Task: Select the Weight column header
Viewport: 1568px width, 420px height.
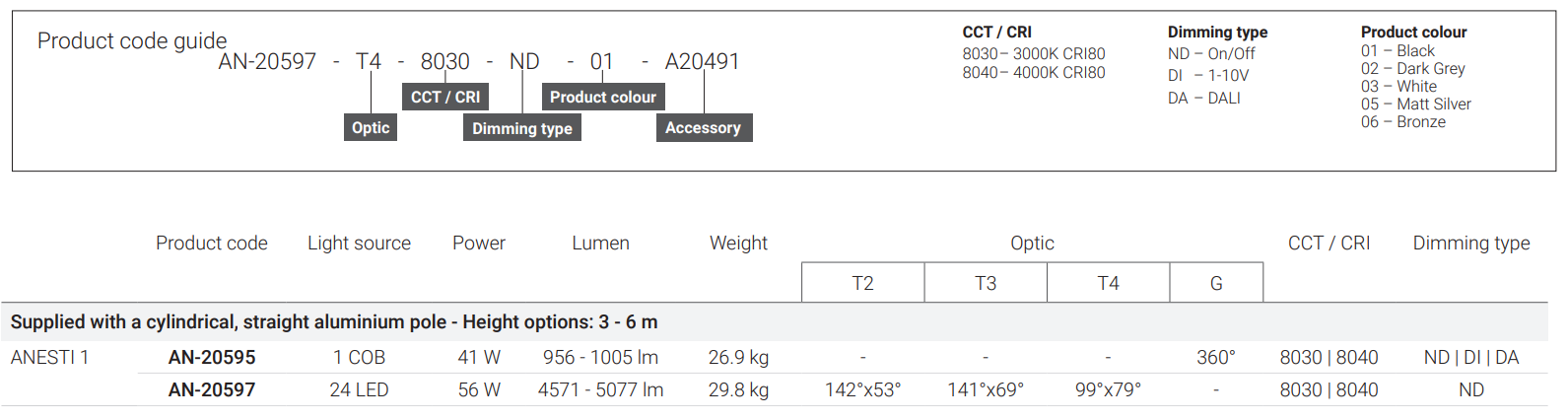Action: [x=738, y=243]
